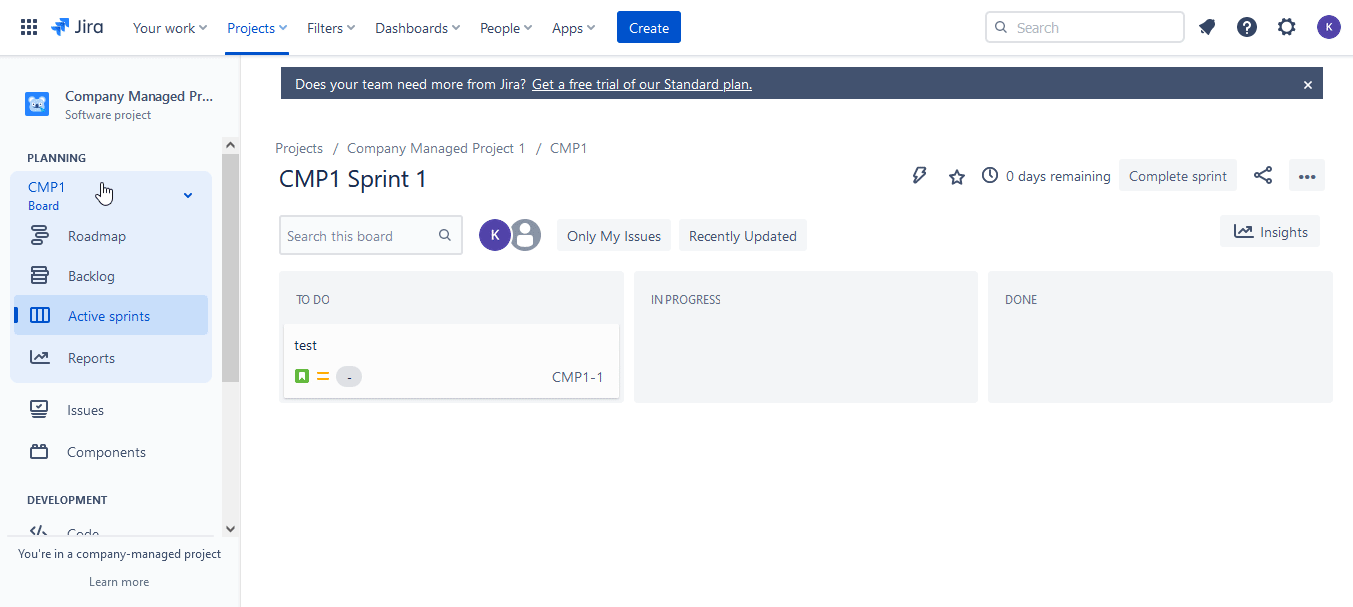Open the help question mark icon
This screenshot has width=1353, height=607.
pyautogui.click(x=1247, y=27)
